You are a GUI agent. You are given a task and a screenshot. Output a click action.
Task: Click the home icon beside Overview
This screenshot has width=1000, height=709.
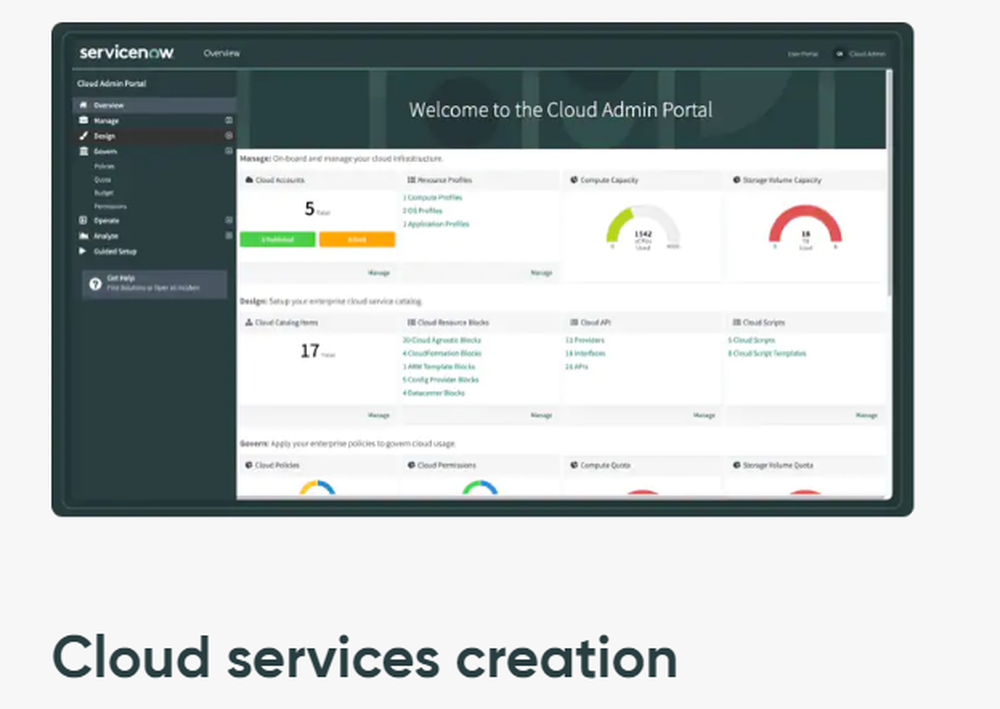pos(84,105)
